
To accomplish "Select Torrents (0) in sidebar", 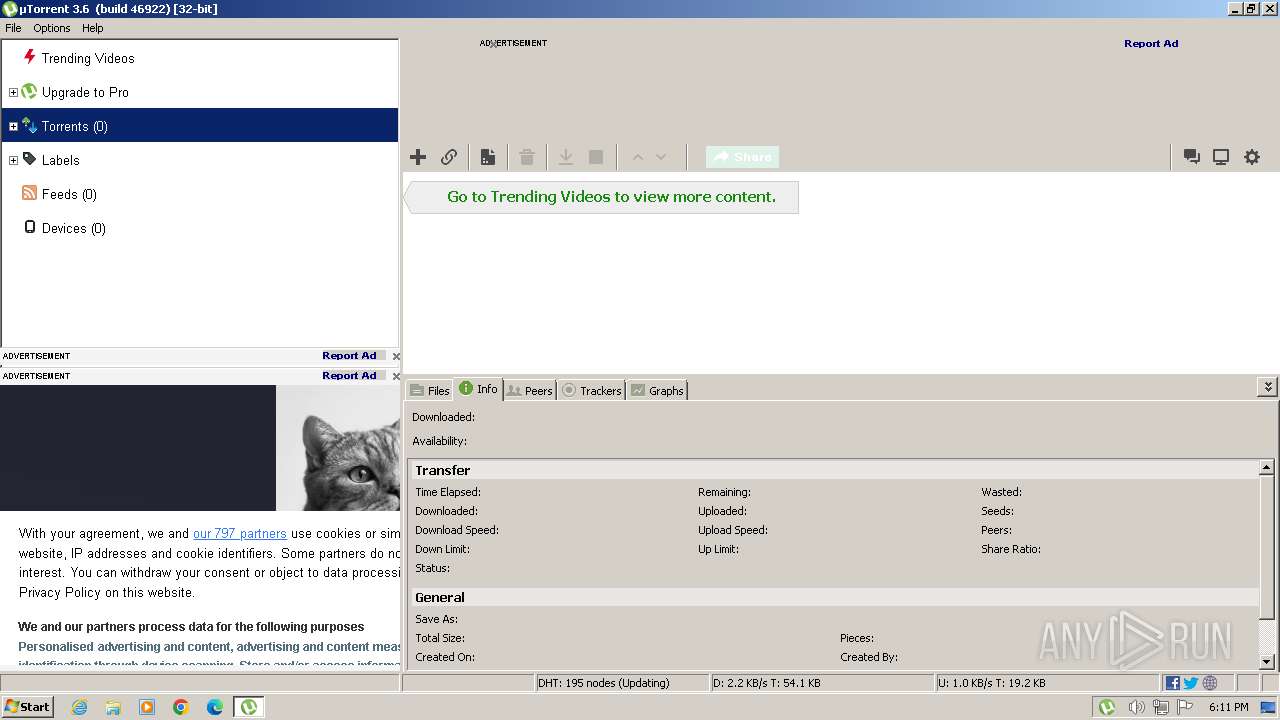I will click(200, 126).
